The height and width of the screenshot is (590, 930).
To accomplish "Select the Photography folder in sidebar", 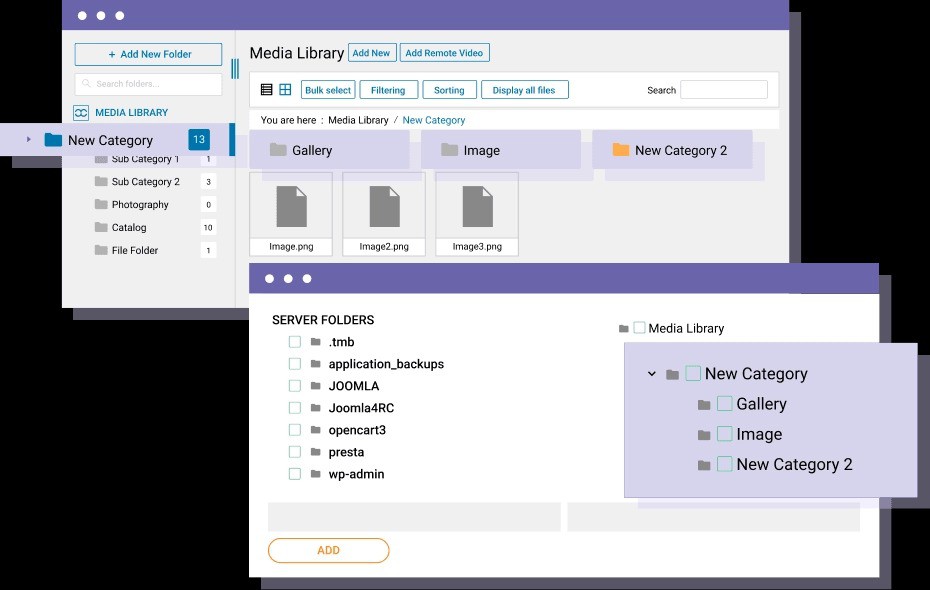I will (x=140, y=205).
